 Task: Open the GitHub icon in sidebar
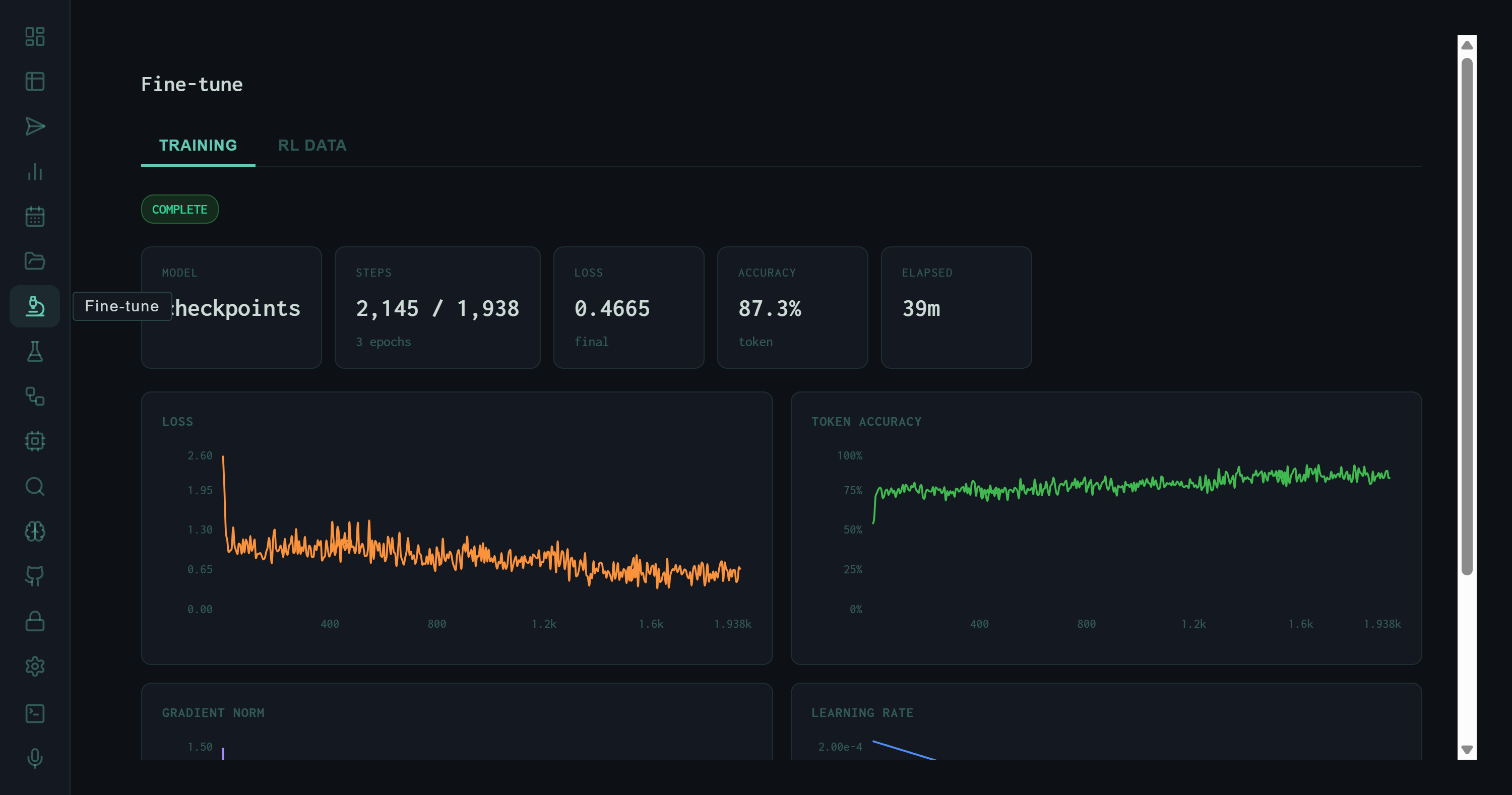35,576
